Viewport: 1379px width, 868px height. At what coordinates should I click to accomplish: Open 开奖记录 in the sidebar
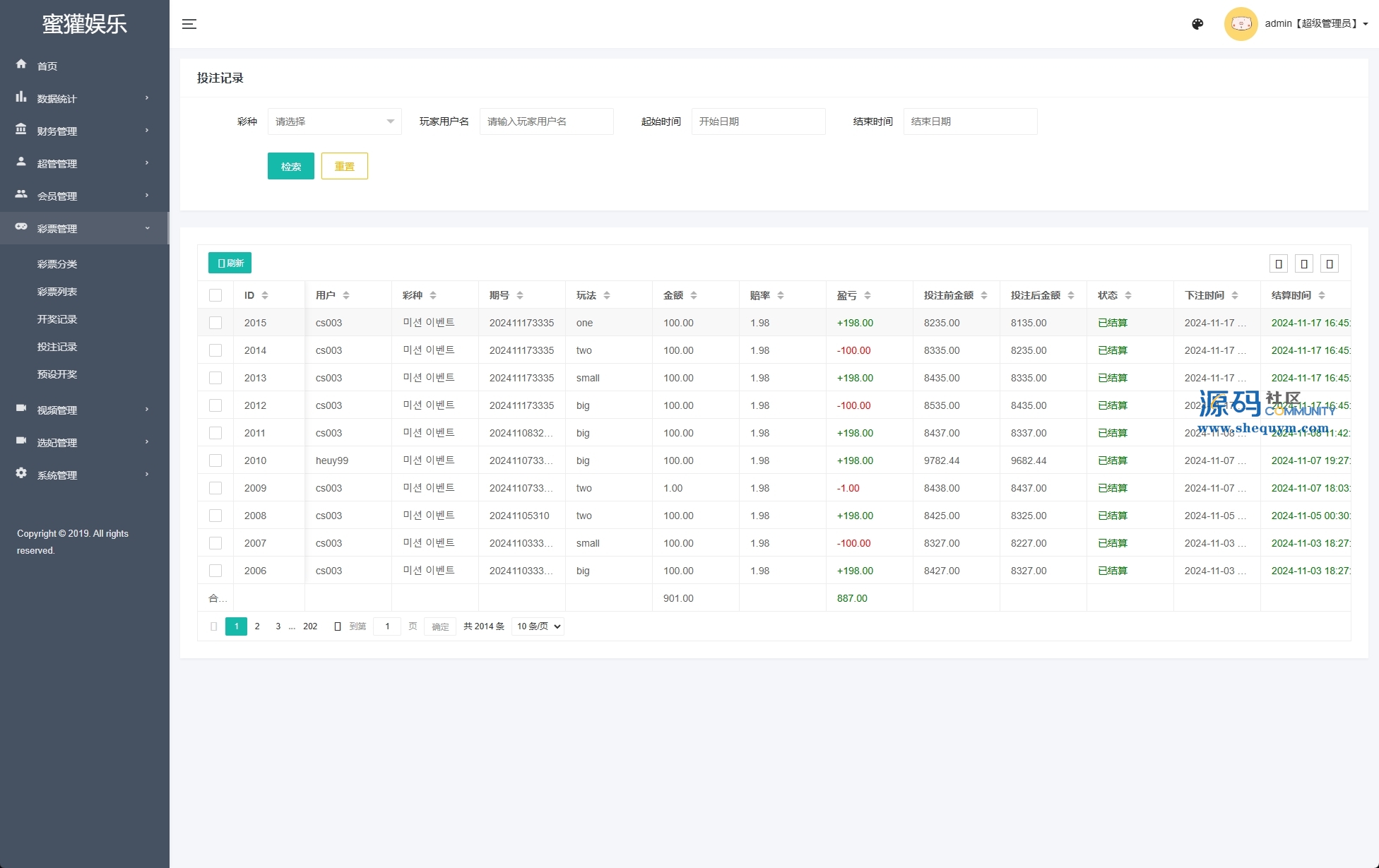(x=57, y=319)
